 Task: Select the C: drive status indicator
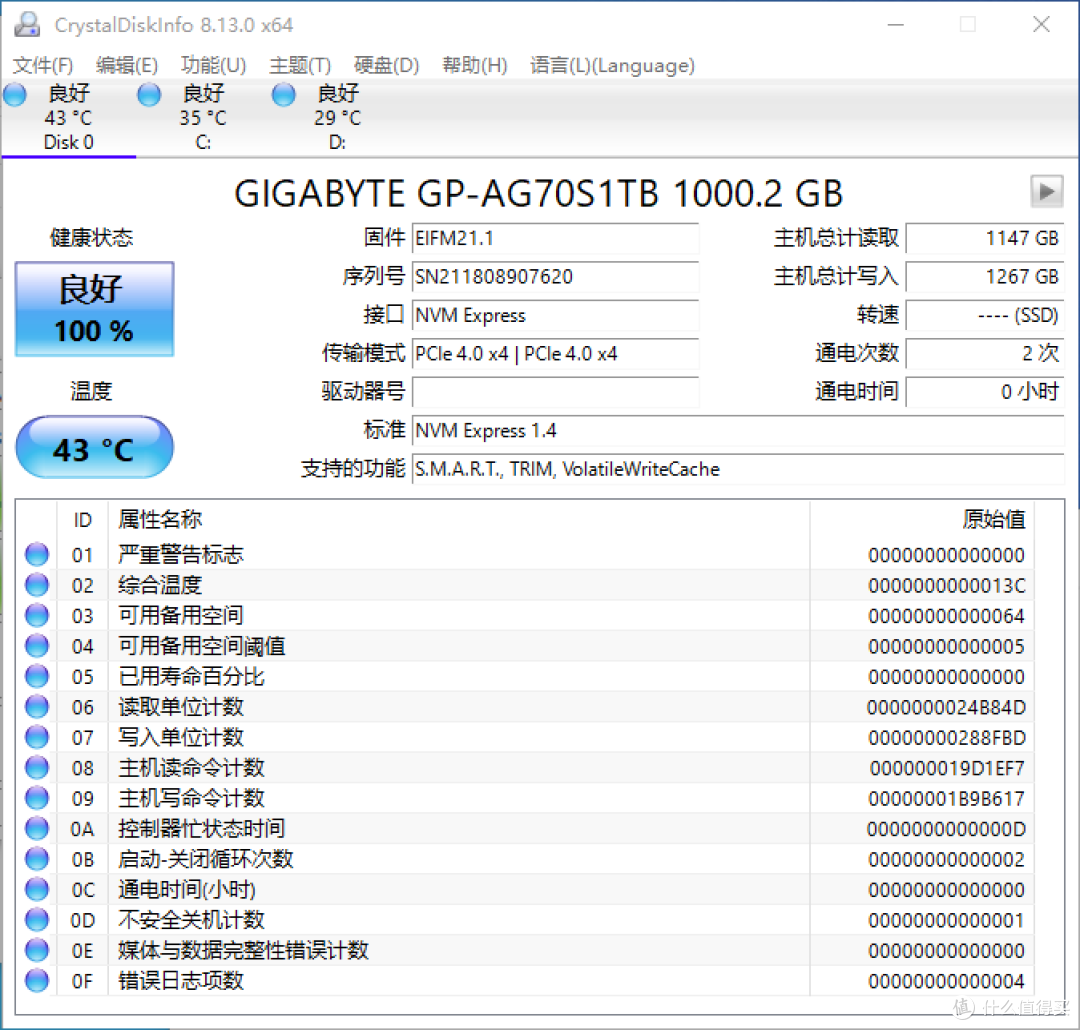(x=148, y=94)
